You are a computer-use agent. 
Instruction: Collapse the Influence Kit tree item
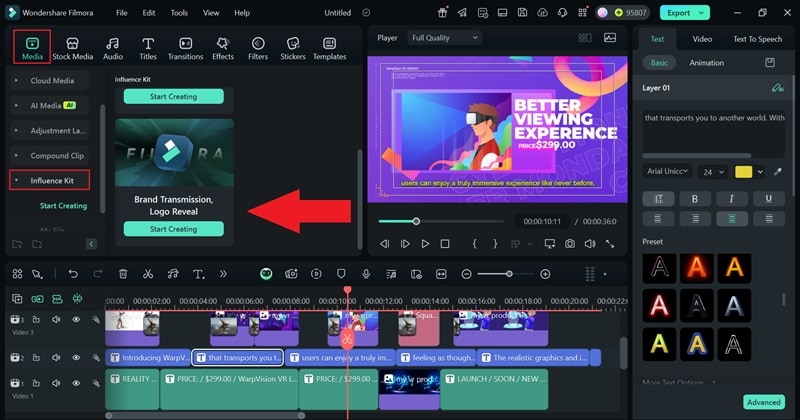tap(16, 181)
